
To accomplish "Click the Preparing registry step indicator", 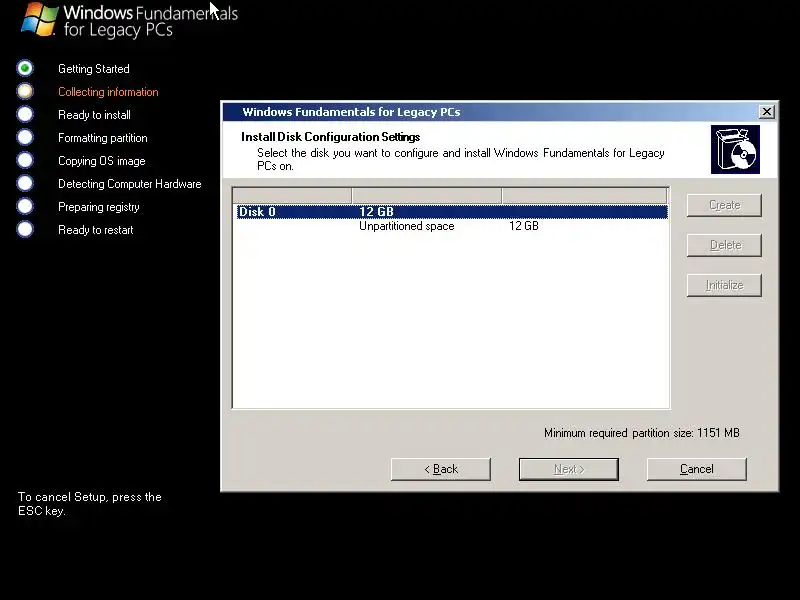I will (24, 206).
